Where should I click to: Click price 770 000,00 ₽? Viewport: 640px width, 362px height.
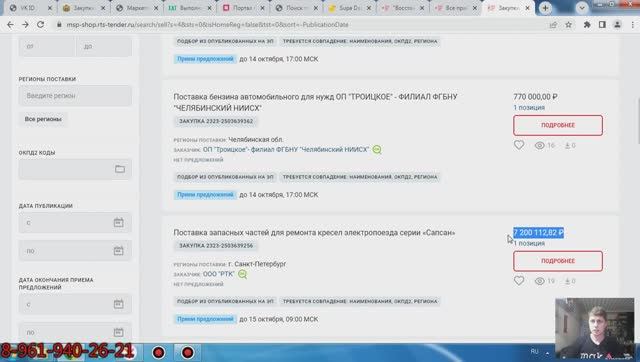535,97
